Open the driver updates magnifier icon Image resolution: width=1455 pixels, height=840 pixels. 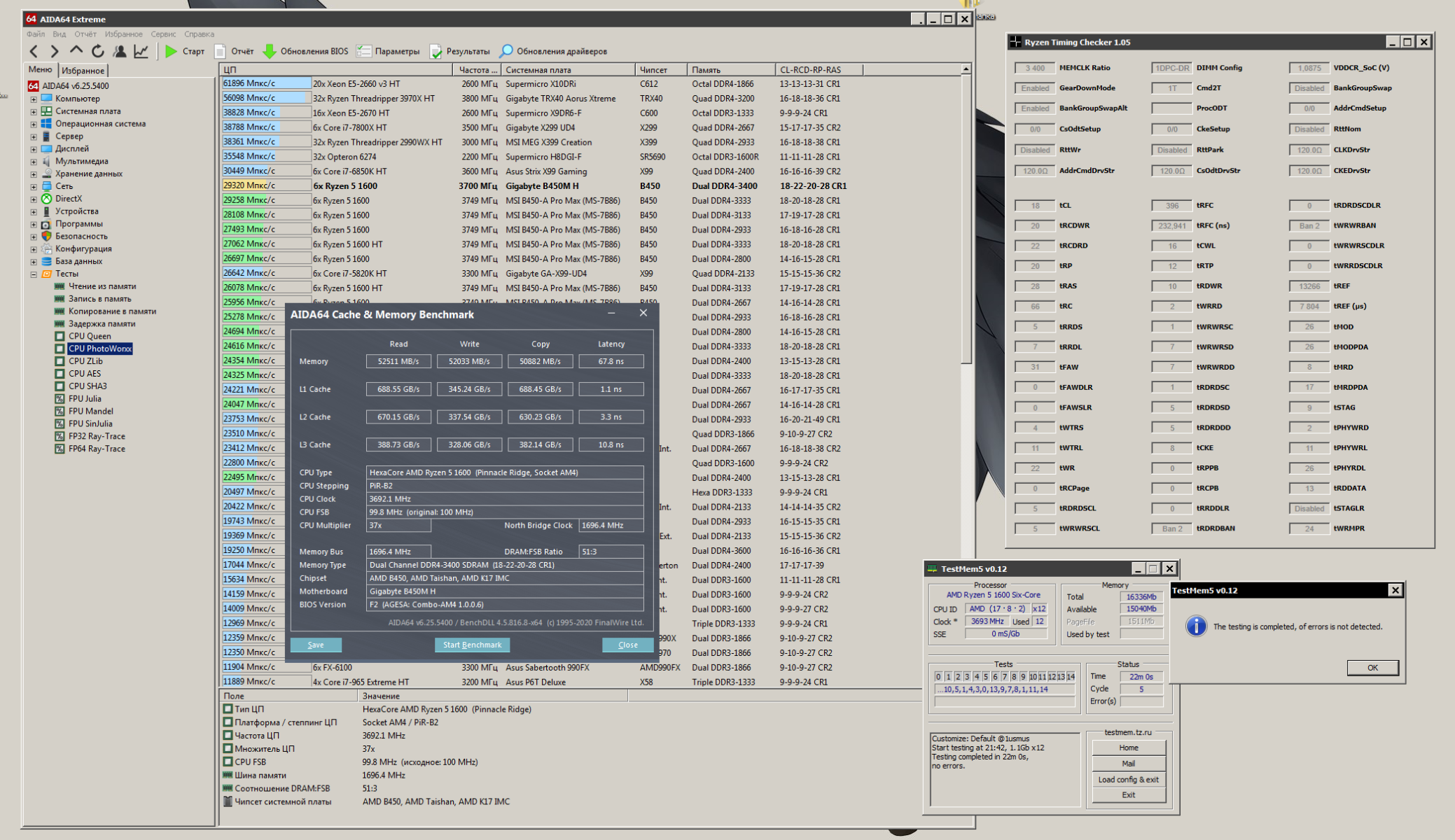coord(506,51)
